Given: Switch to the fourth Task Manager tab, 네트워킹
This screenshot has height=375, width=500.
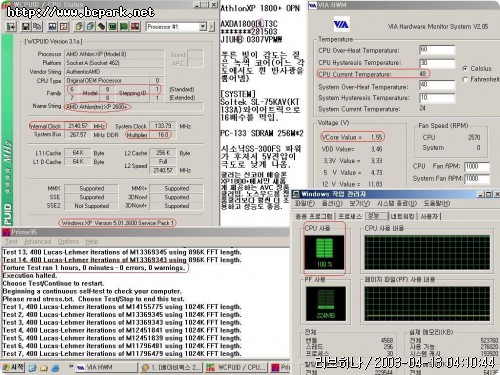Looking at the screenshot, I should point(403,217).
